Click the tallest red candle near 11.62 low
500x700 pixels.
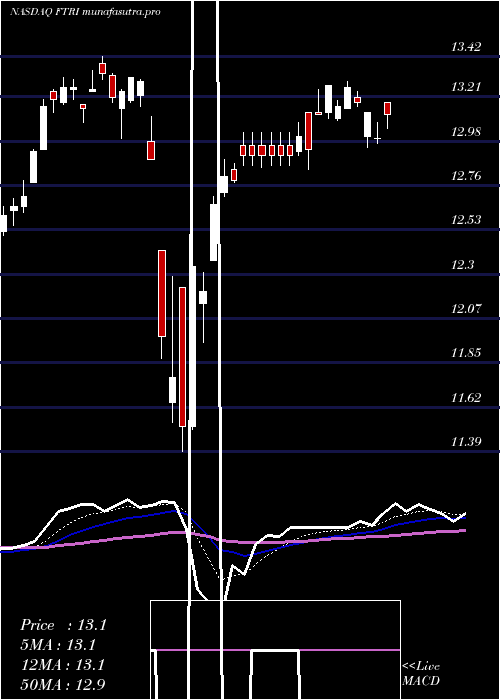click(x=182, y=357)
